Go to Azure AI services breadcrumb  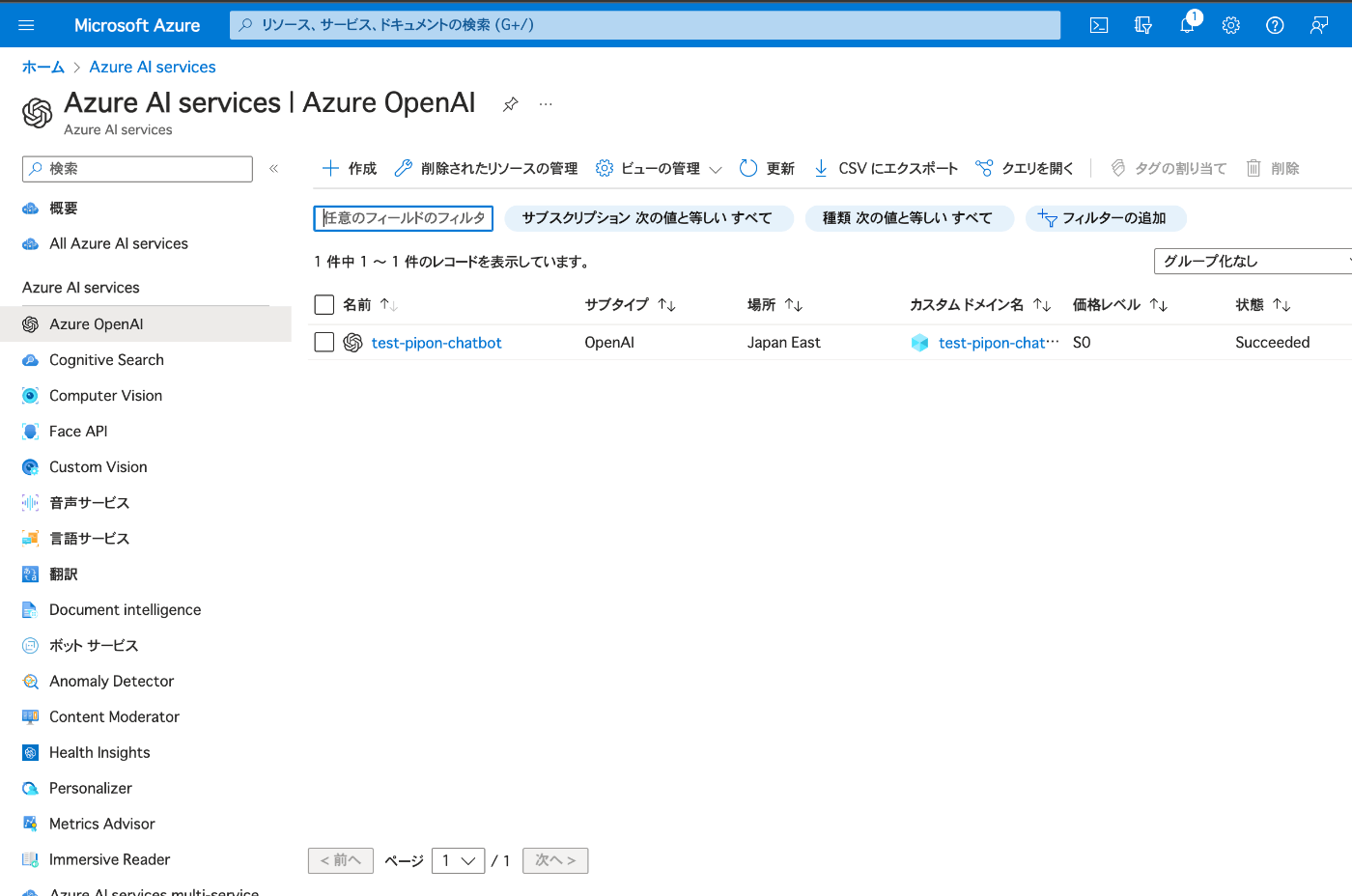coord(153,67)
